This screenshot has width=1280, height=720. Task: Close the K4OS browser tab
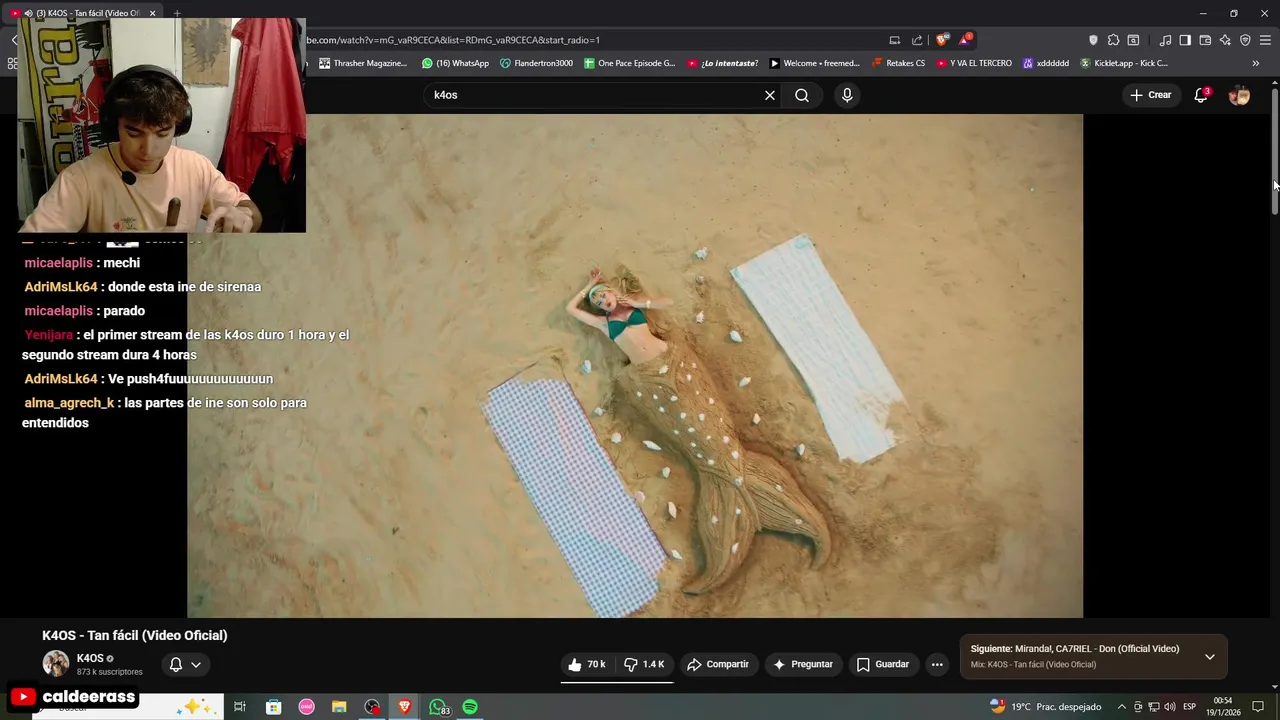(x=153, y=13)
